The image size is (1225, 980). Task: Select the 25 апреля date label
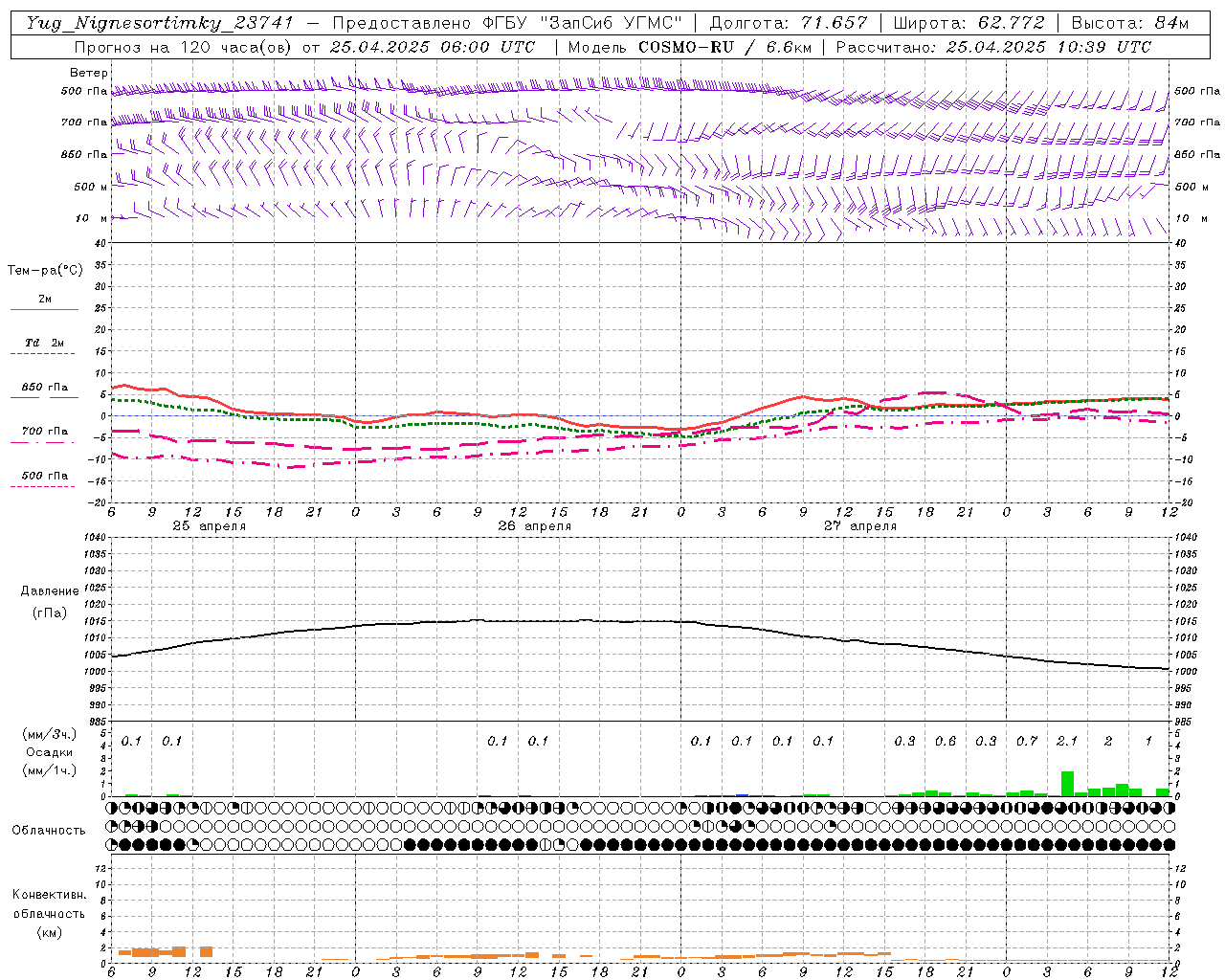pyautogui.click(x=209, y=526)
